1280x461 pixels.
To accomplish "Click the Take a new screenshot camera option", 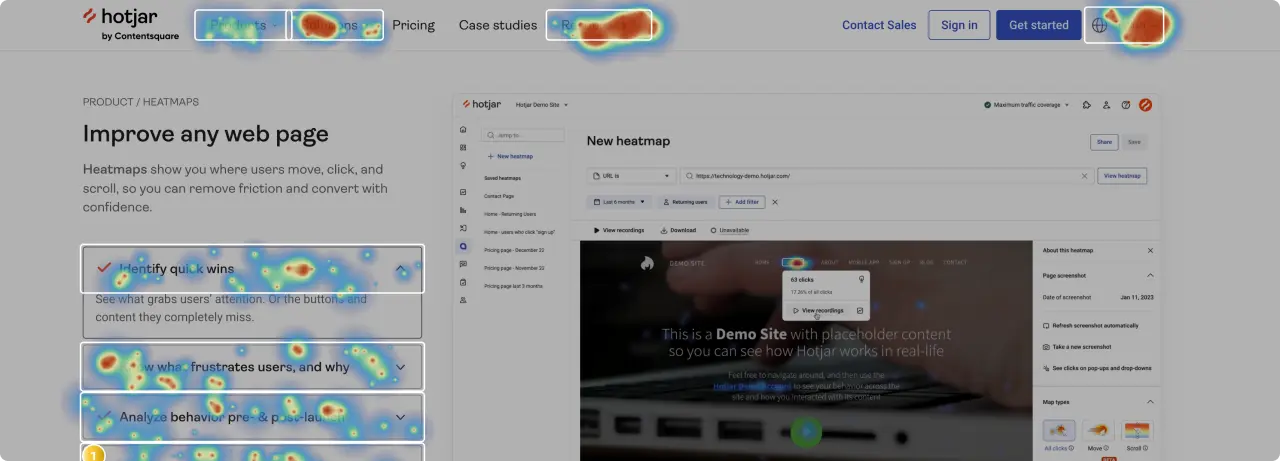I will (x=1077, y=347).
